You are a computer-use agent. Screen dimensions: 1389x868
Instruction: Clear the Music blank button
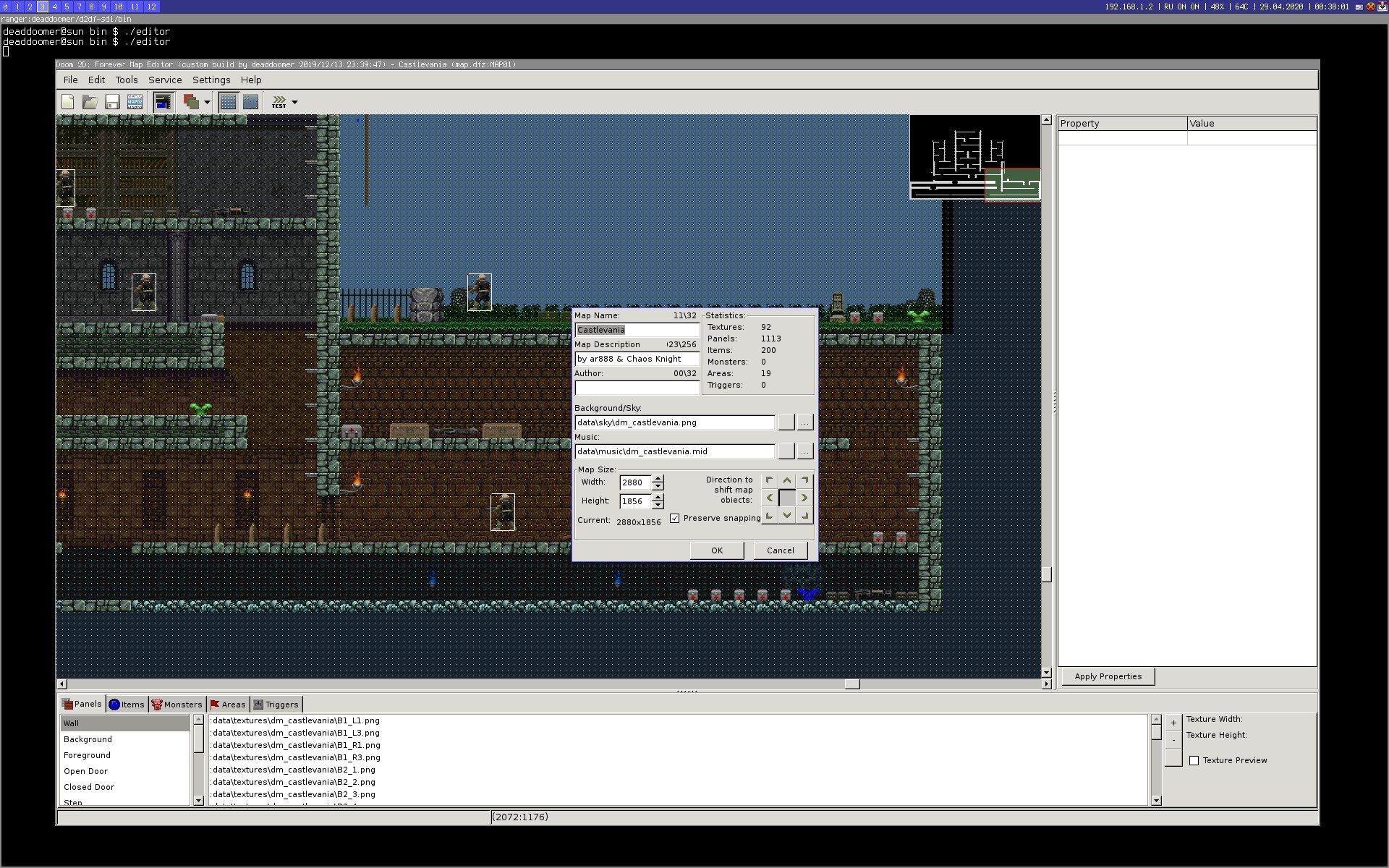pos(786,451)
